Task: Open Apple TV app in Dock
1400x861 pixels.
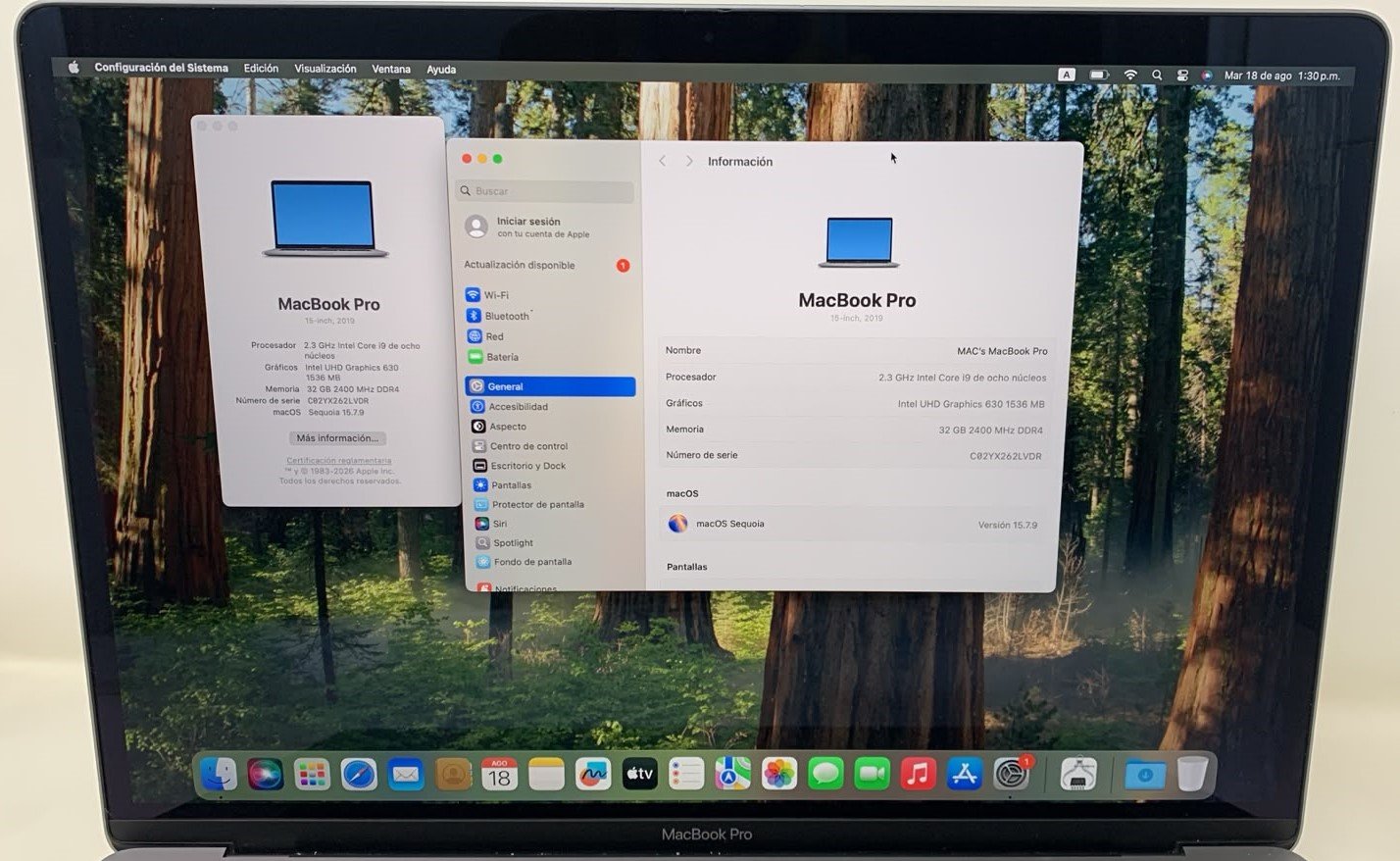Action: [x=640, y=775]
